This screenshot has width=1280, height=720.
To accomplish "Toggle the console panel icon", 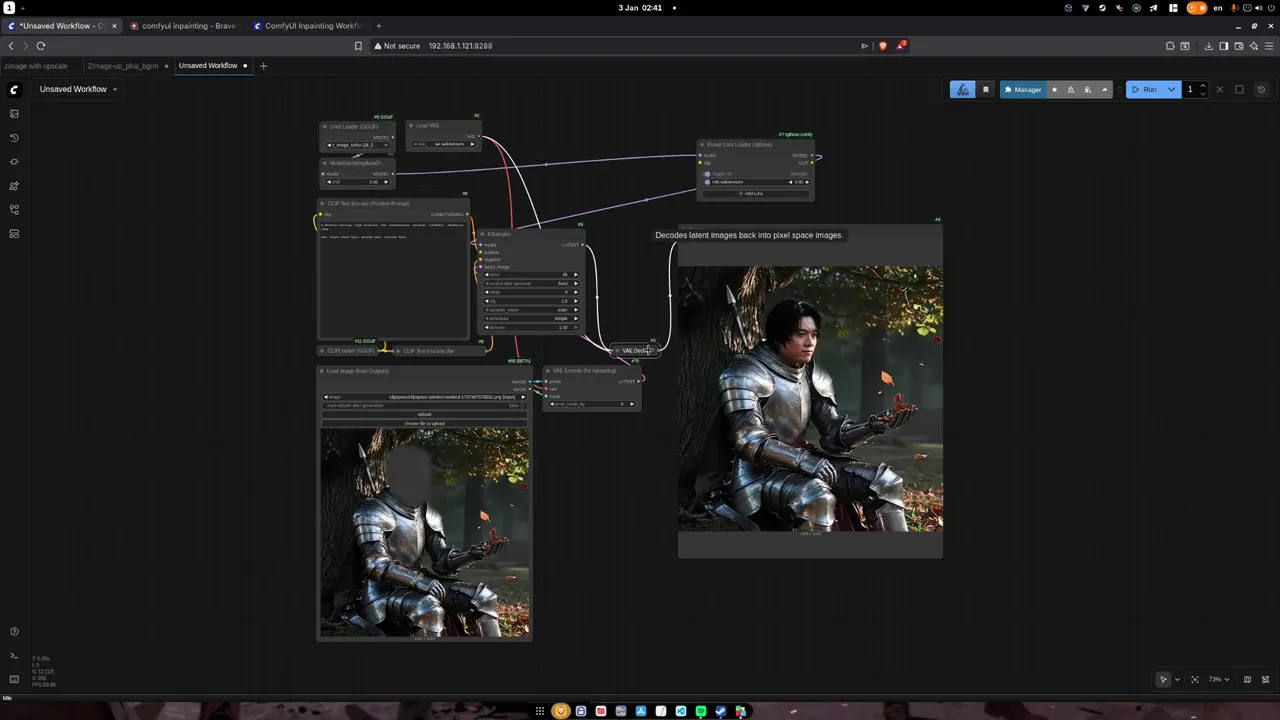I will [x=14, y=656].
